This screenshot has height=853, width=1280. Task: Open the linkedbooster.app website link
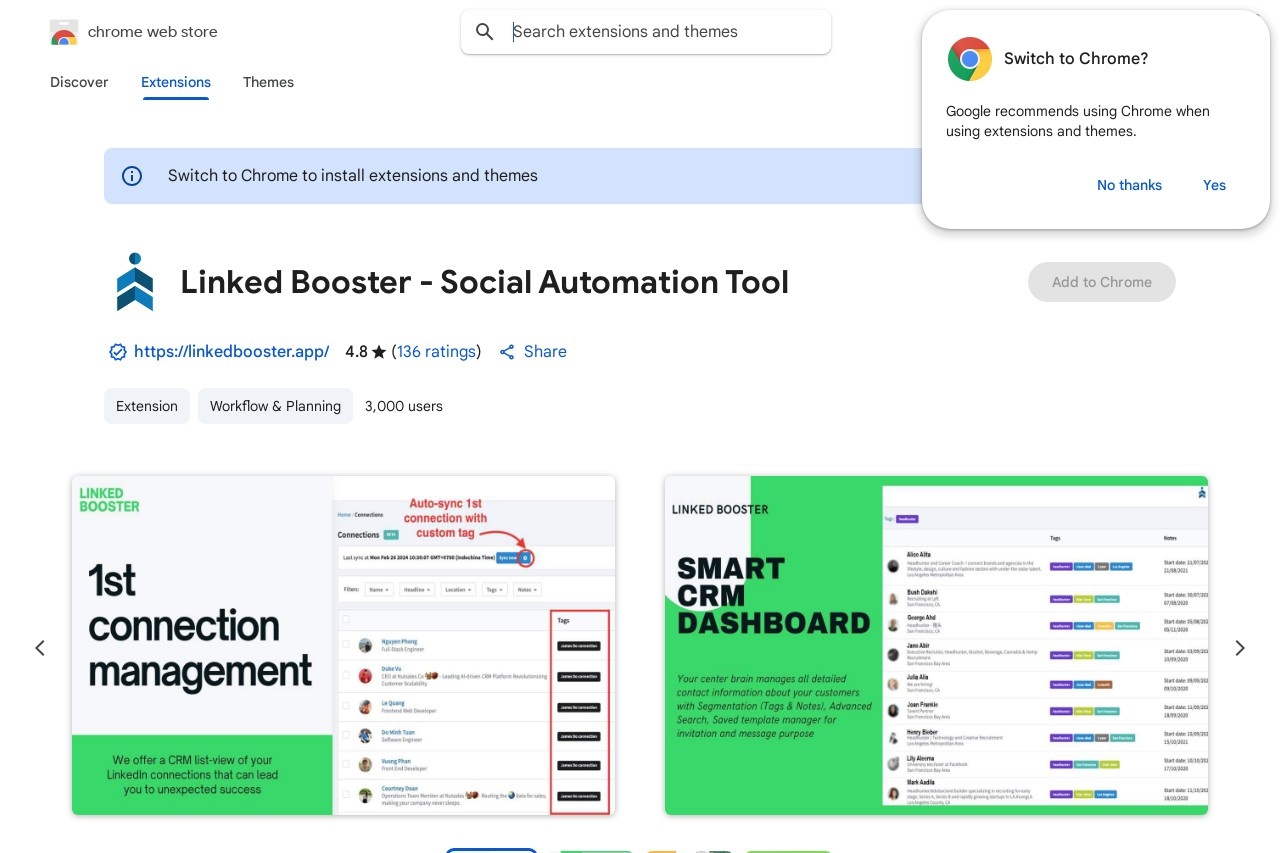[x=231, y=352]
